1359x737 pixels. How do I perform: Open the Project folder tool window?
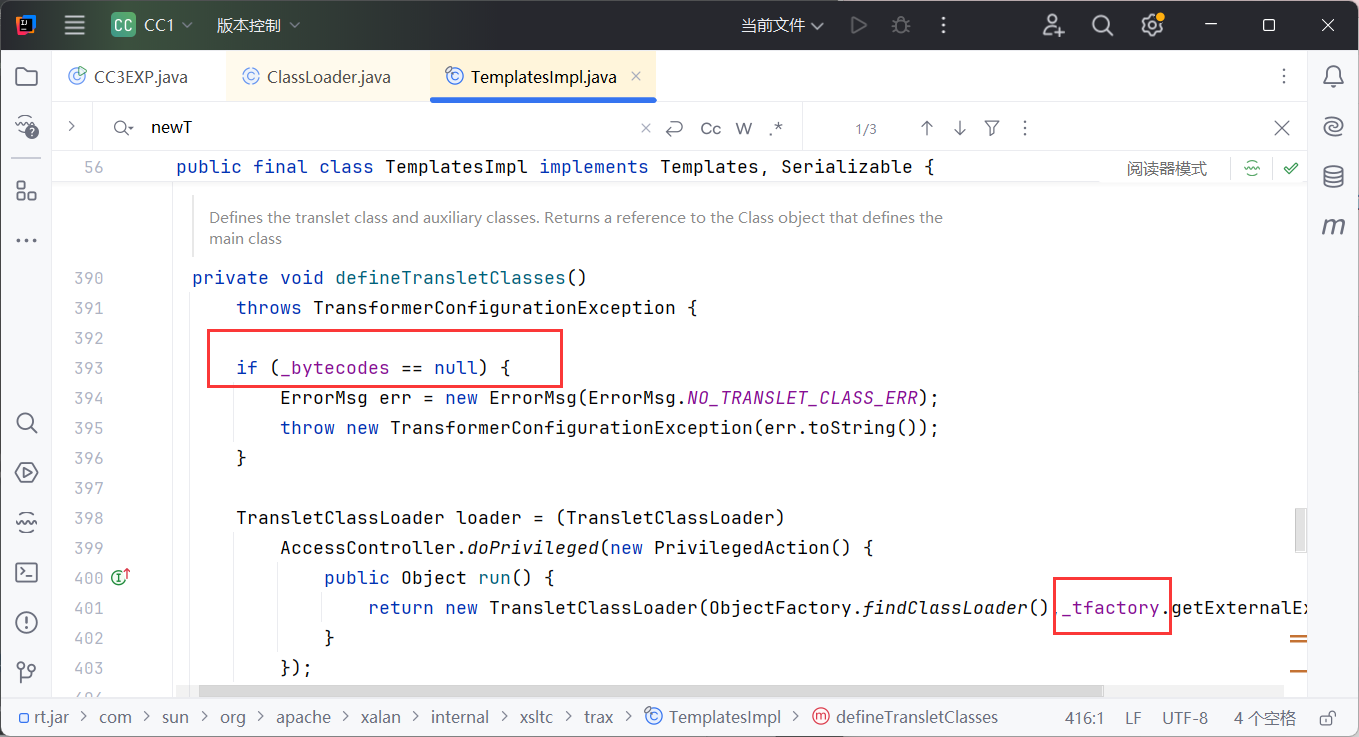(27, 77)
